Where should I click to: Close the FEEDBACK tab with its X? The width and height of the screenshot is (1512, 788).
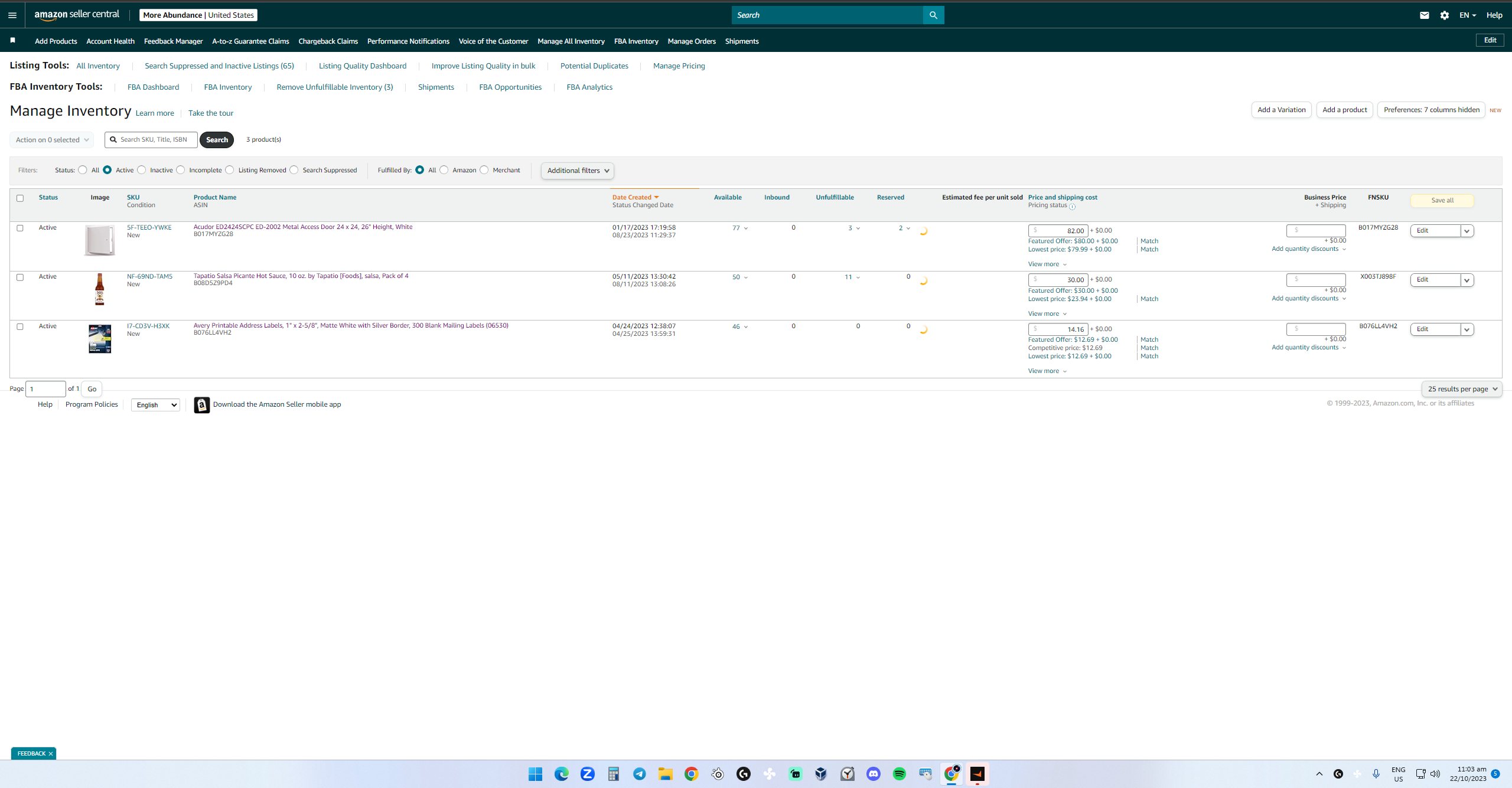[x=51, y=754]
